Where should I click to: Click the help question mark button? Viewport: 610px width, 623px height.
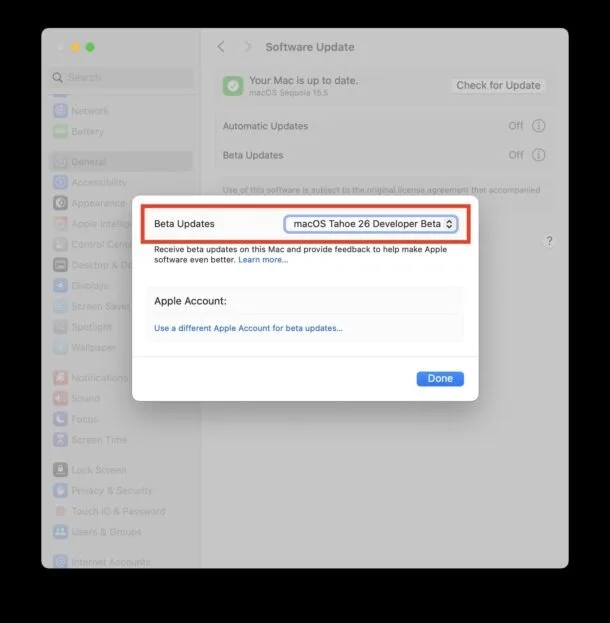coord(549,241)
